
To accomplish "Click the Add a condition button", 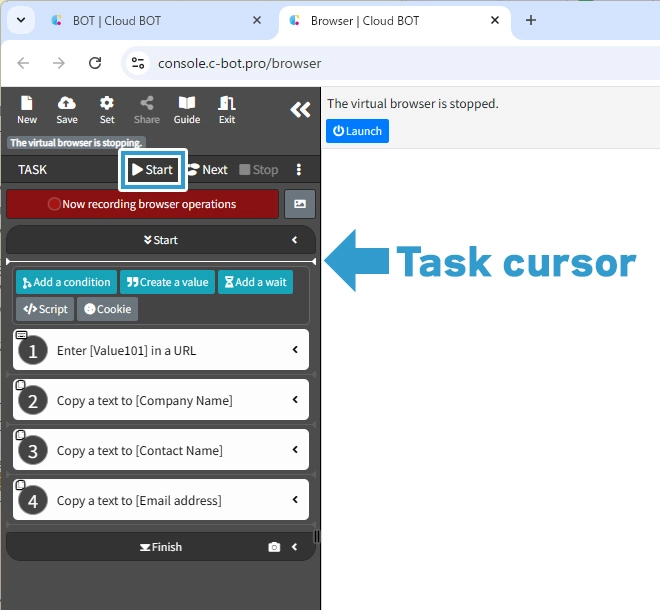I will pos(66,282).
